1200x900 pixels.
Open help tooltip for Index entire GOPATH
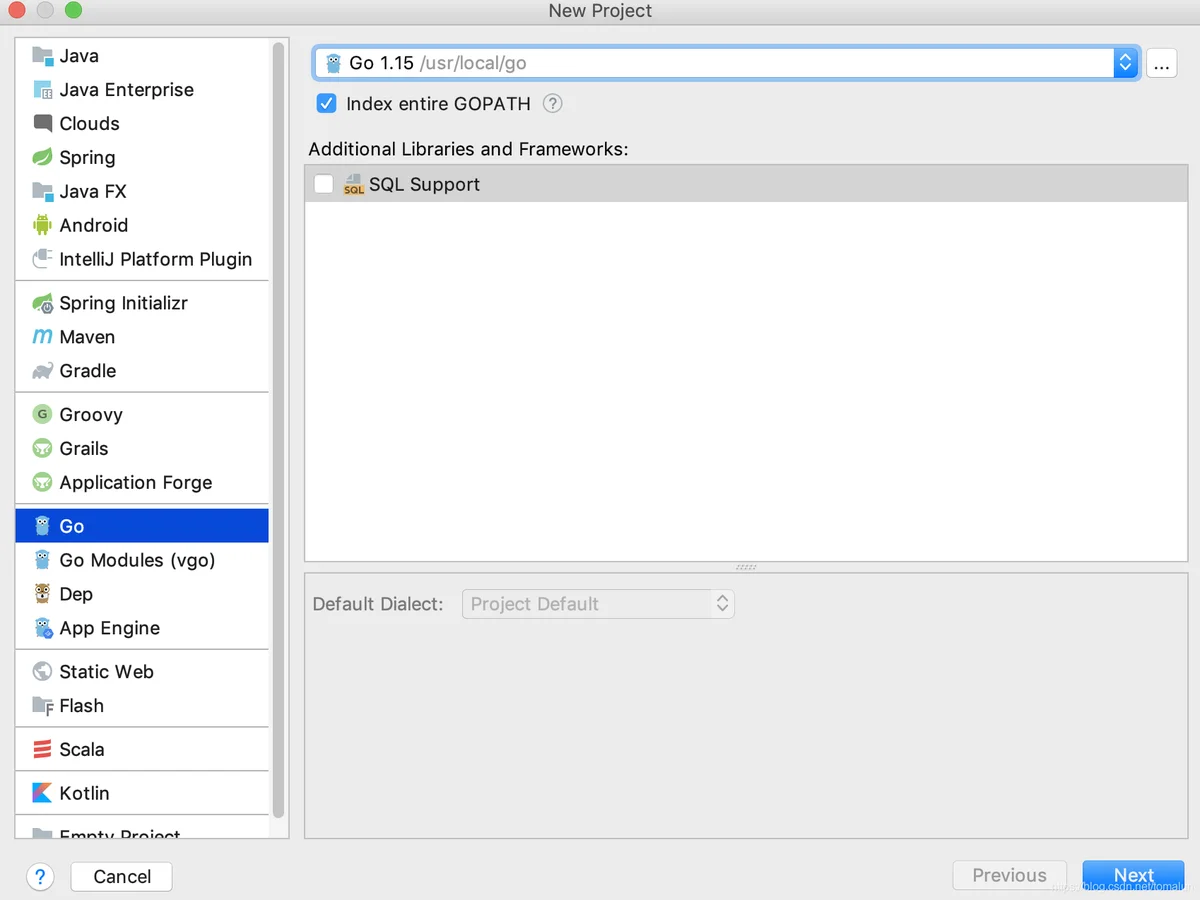(x=552, y=103)
